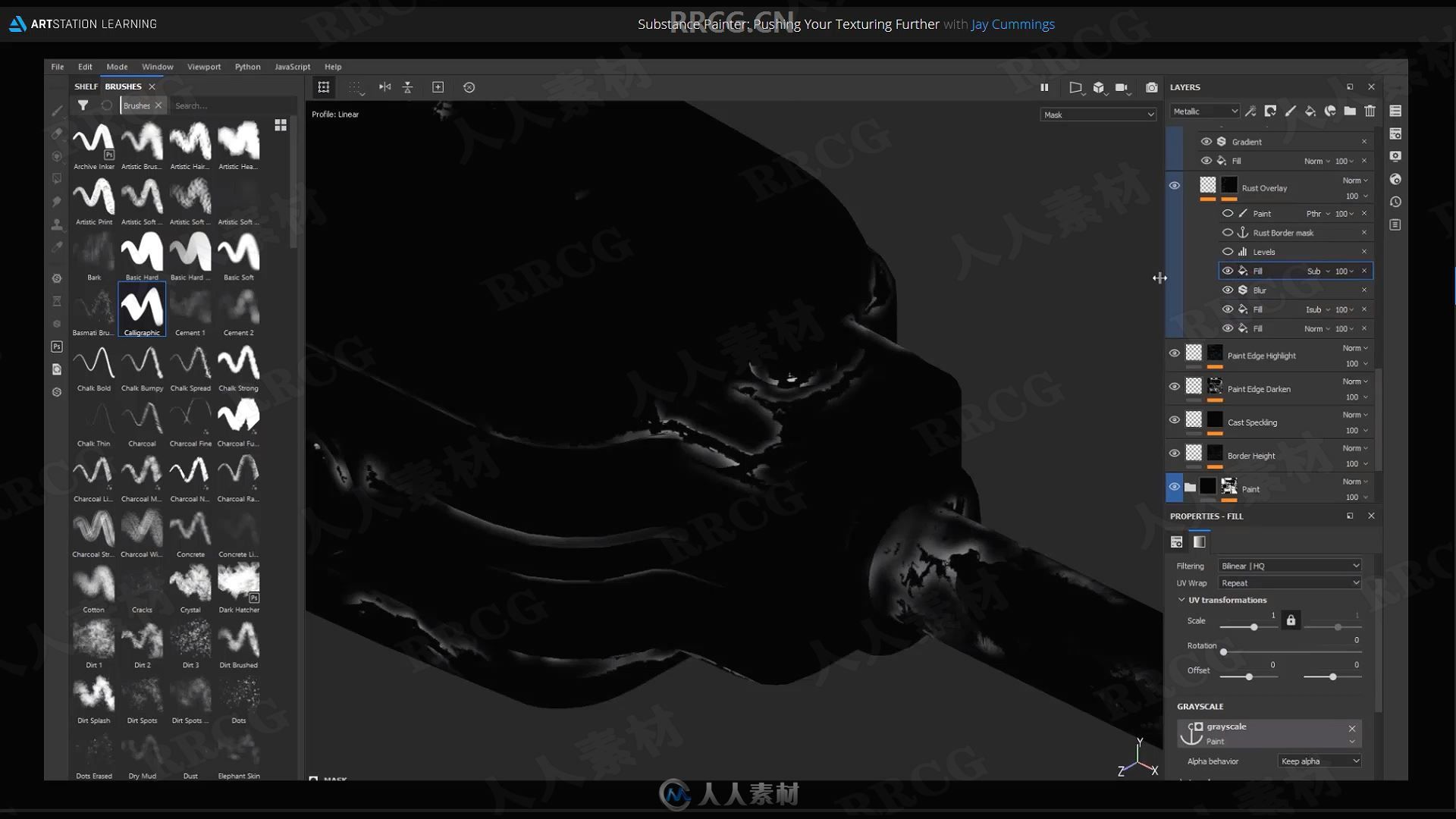Click the Add effect magic wand icon

(x=1250, y=111)
